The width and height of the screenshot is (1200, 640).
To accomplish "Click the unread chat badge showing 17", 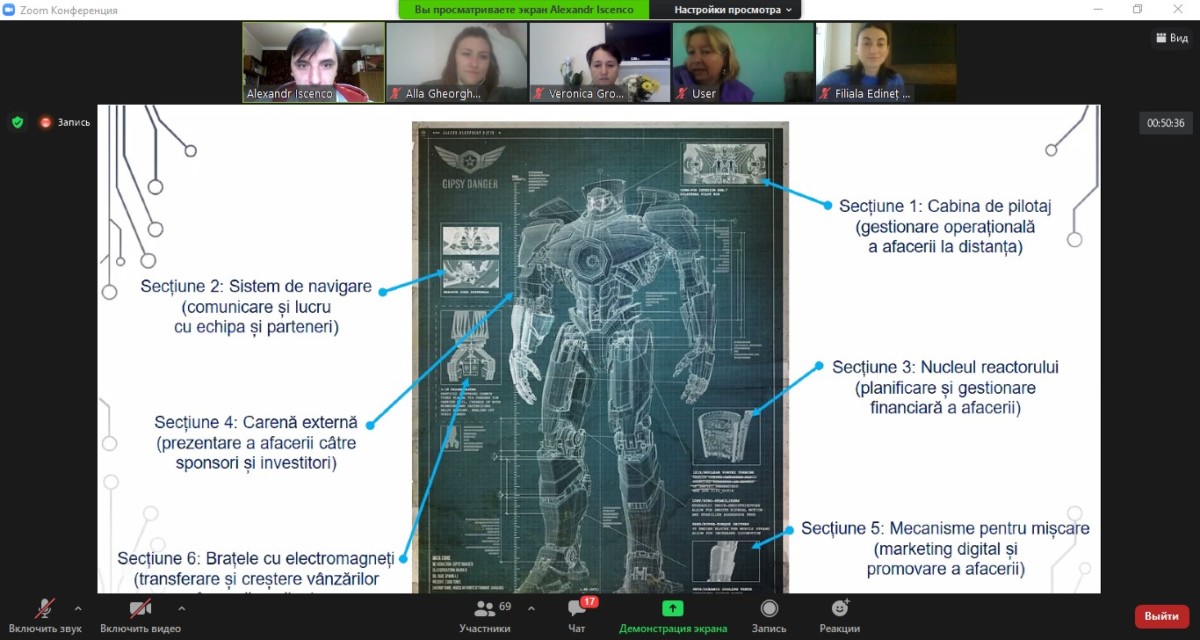I will pyautogui.click(x=589, y=602).
